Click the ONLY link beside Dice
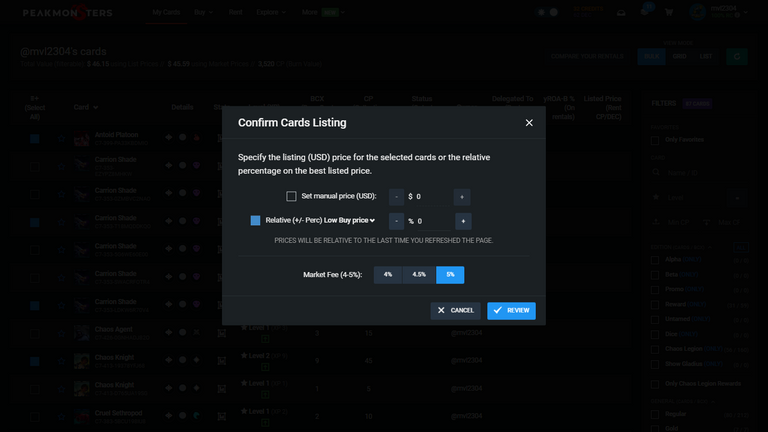Image resolution: width=768 pixels, height=432 pixels. click(689, 334)
